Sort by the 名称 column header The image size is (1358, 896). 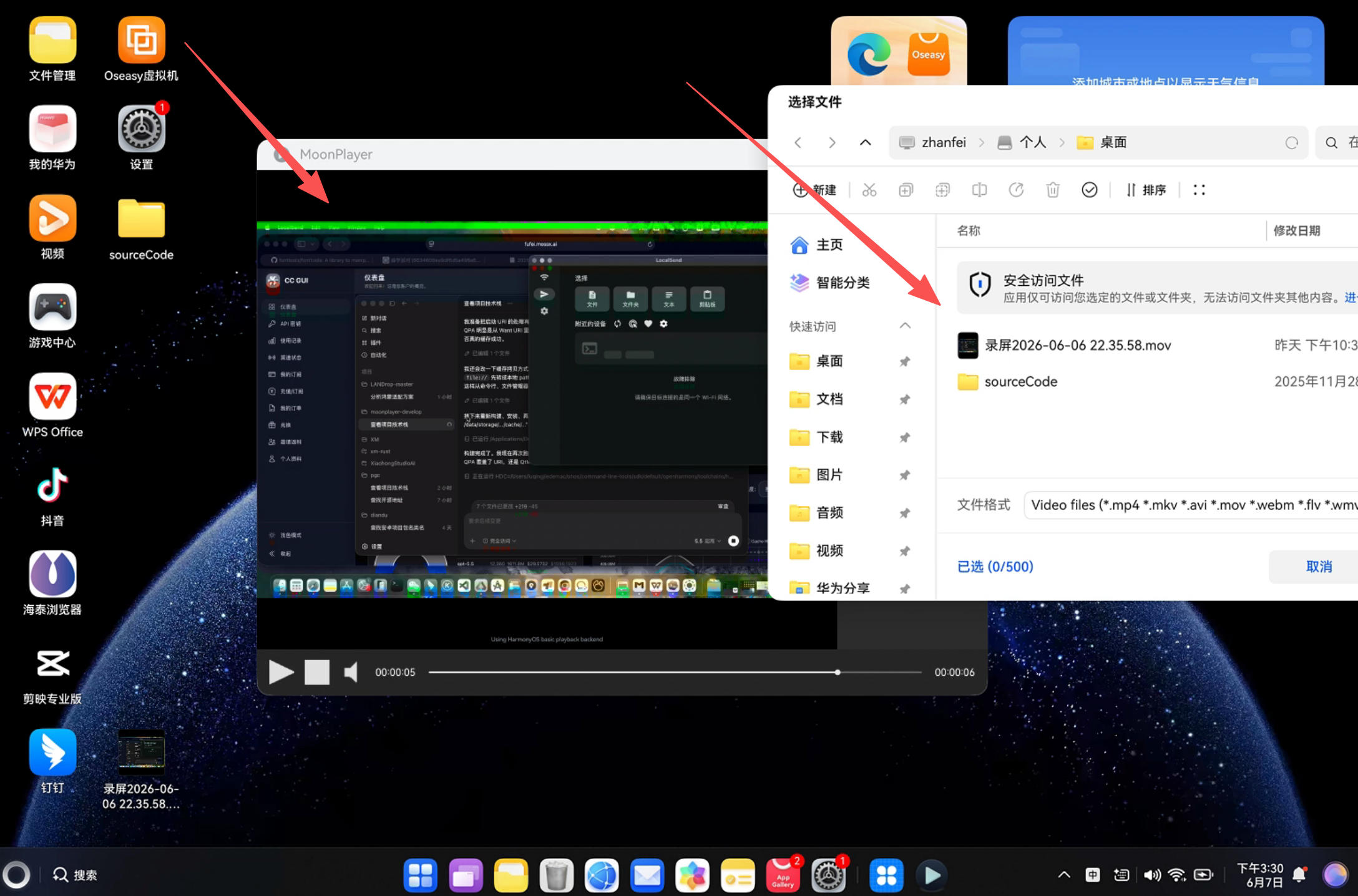coord(969,231)
